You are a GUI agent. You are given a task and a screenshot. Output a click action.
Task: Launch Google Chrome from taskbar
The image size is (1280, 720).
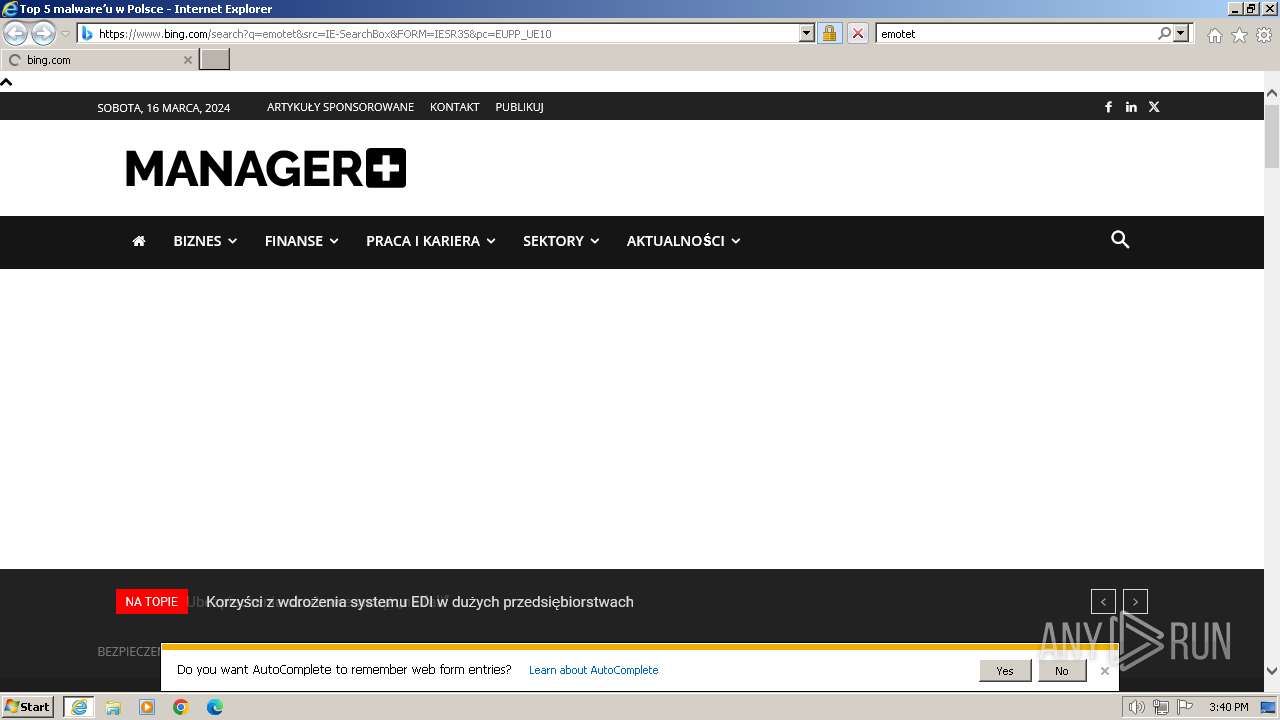181,707
